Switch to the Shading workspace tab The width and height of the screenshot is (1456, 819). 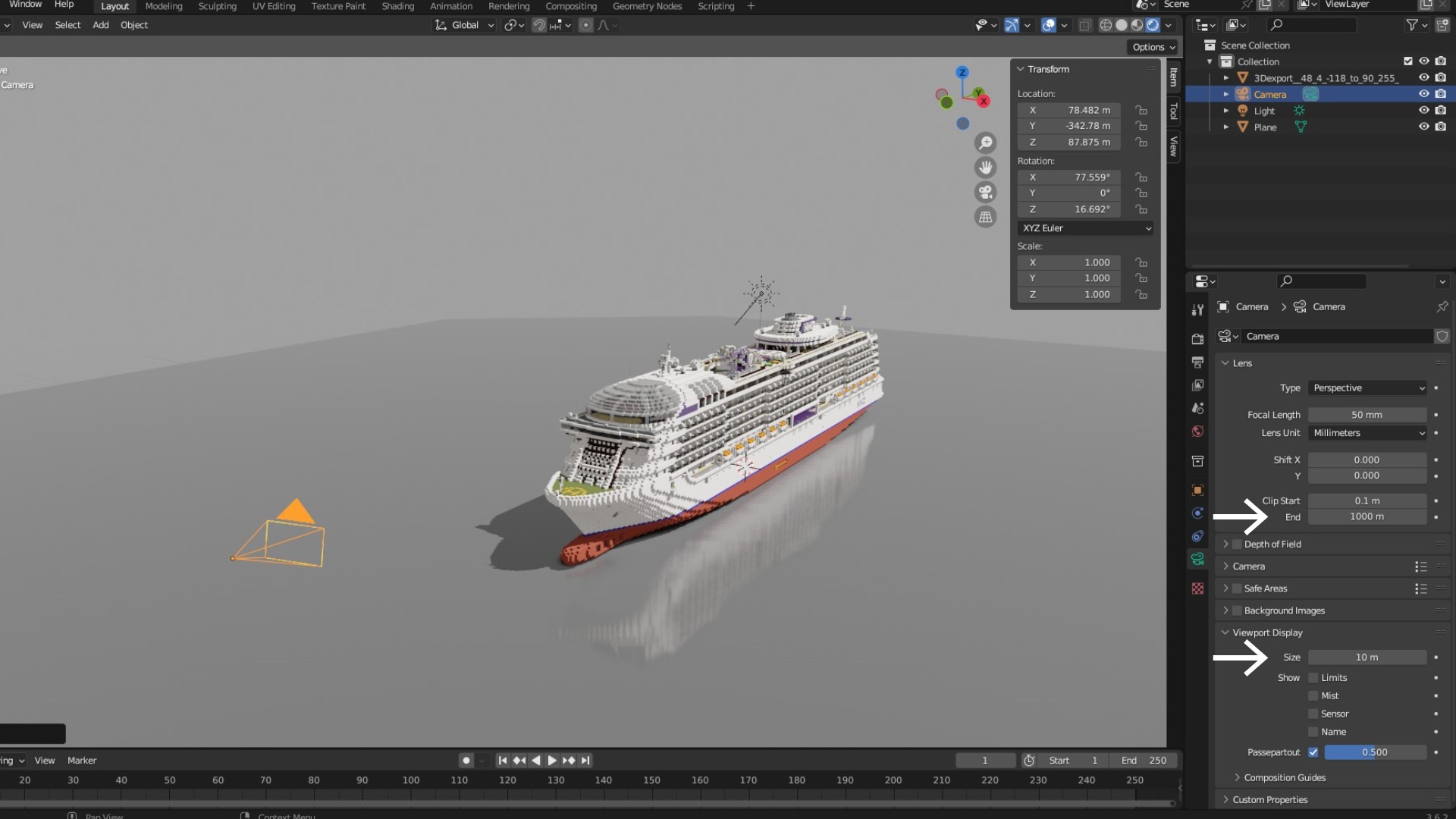click(x=397, y=6)
